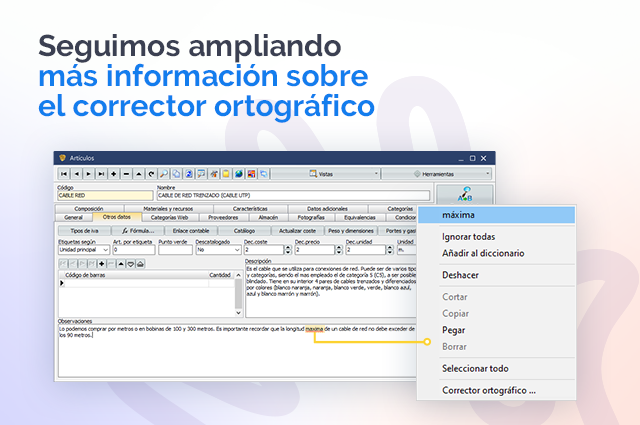The height and width of the screenshot is (425, 640).
Task: Click the print icon above barcode grid
Action: pos(142,263)
